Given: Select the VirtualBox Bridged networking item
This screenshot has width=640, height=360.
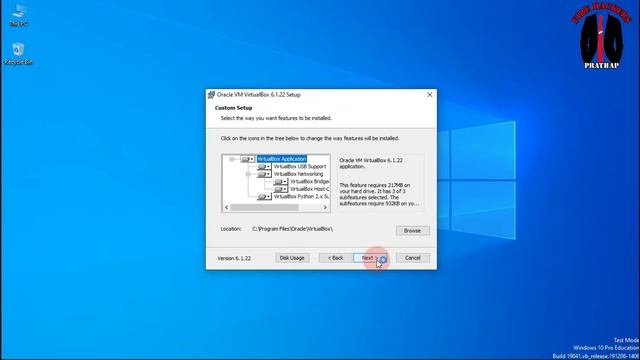Looking at the screenshot, I should click(309, 182).
